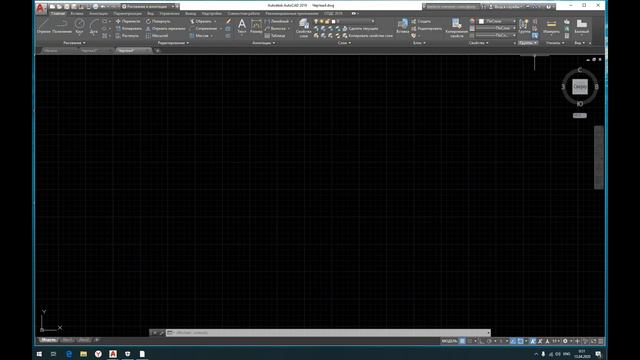Image resolution: width=640 pixels, height=360 pixels.
Task: Select the Отрезок (Line) tool
Action: point(43,26)
